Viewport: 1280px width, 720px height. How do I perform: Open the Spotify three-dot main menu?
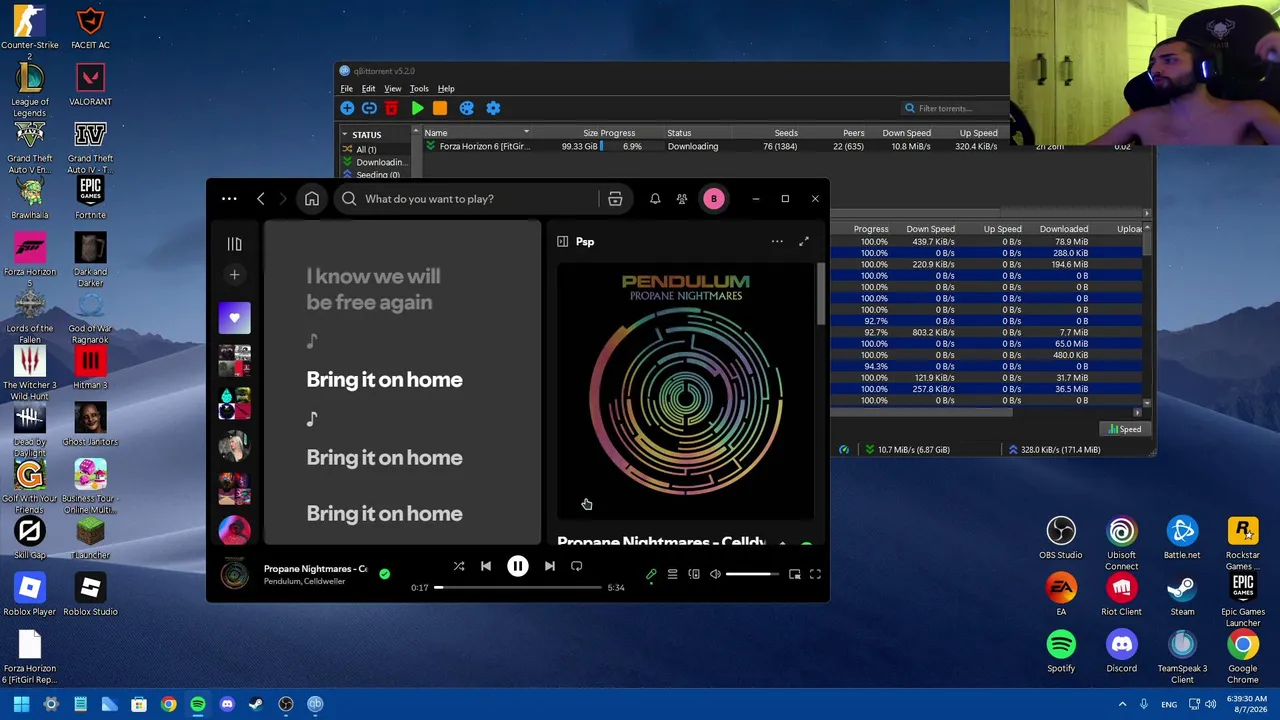(x=229, y=199)
